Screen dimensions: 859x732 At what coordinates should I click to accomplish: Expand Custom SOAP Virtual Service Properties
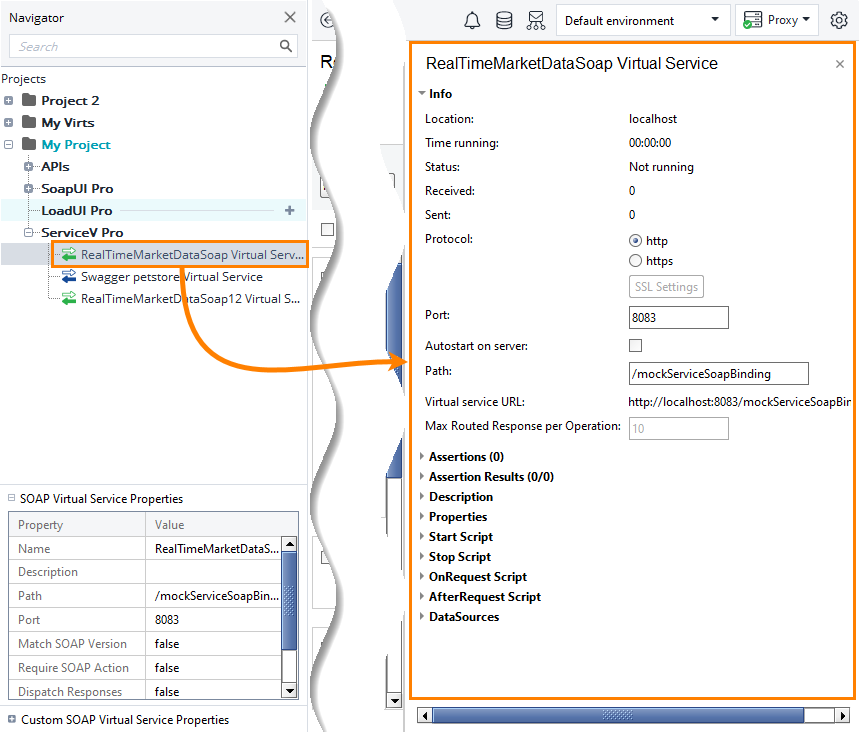tap(12, 719)
